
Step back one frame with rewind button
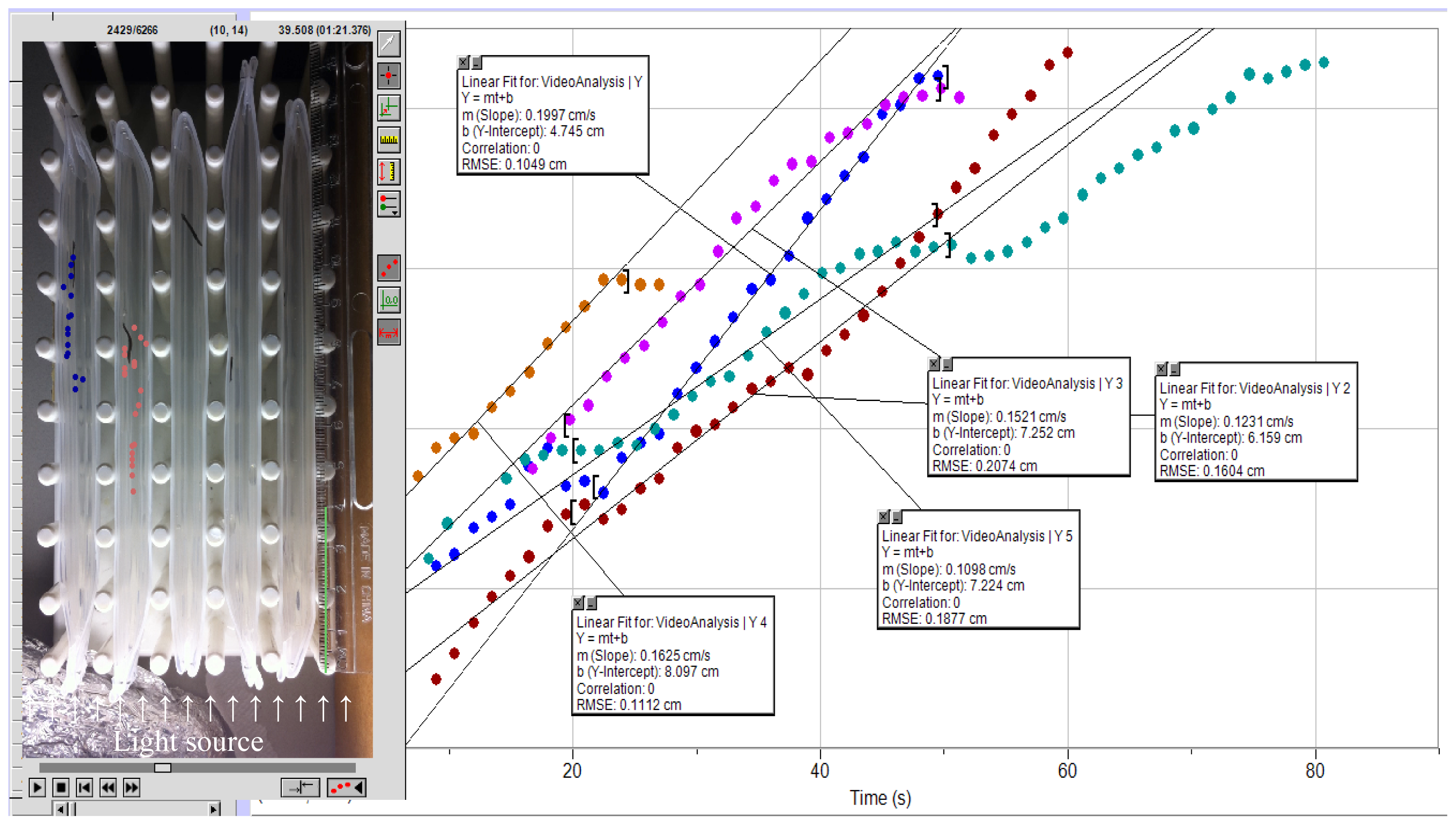107,787
